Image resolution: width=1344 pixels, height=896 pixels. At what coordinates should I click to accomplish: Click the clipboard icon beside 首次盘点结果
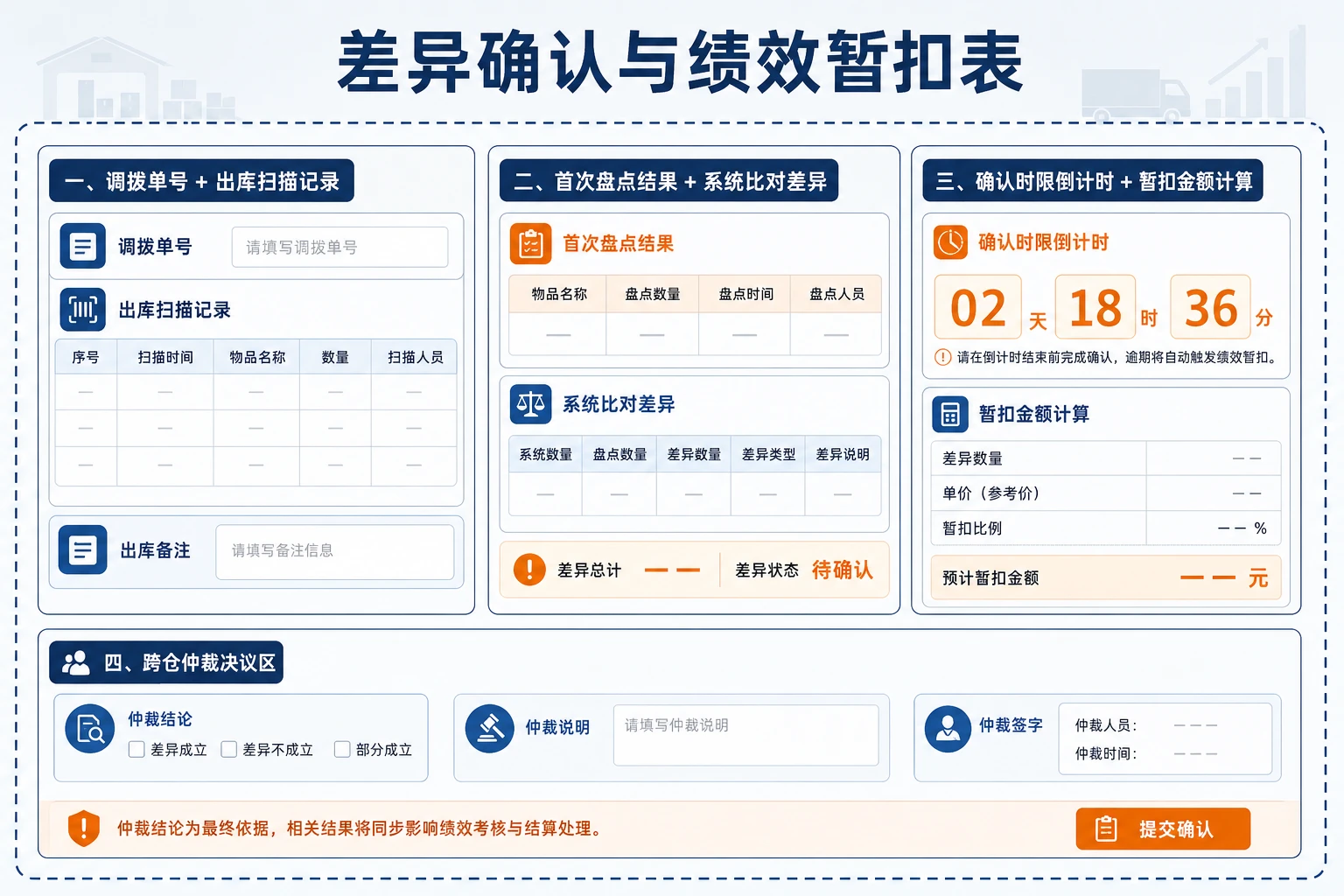[531, 243]
